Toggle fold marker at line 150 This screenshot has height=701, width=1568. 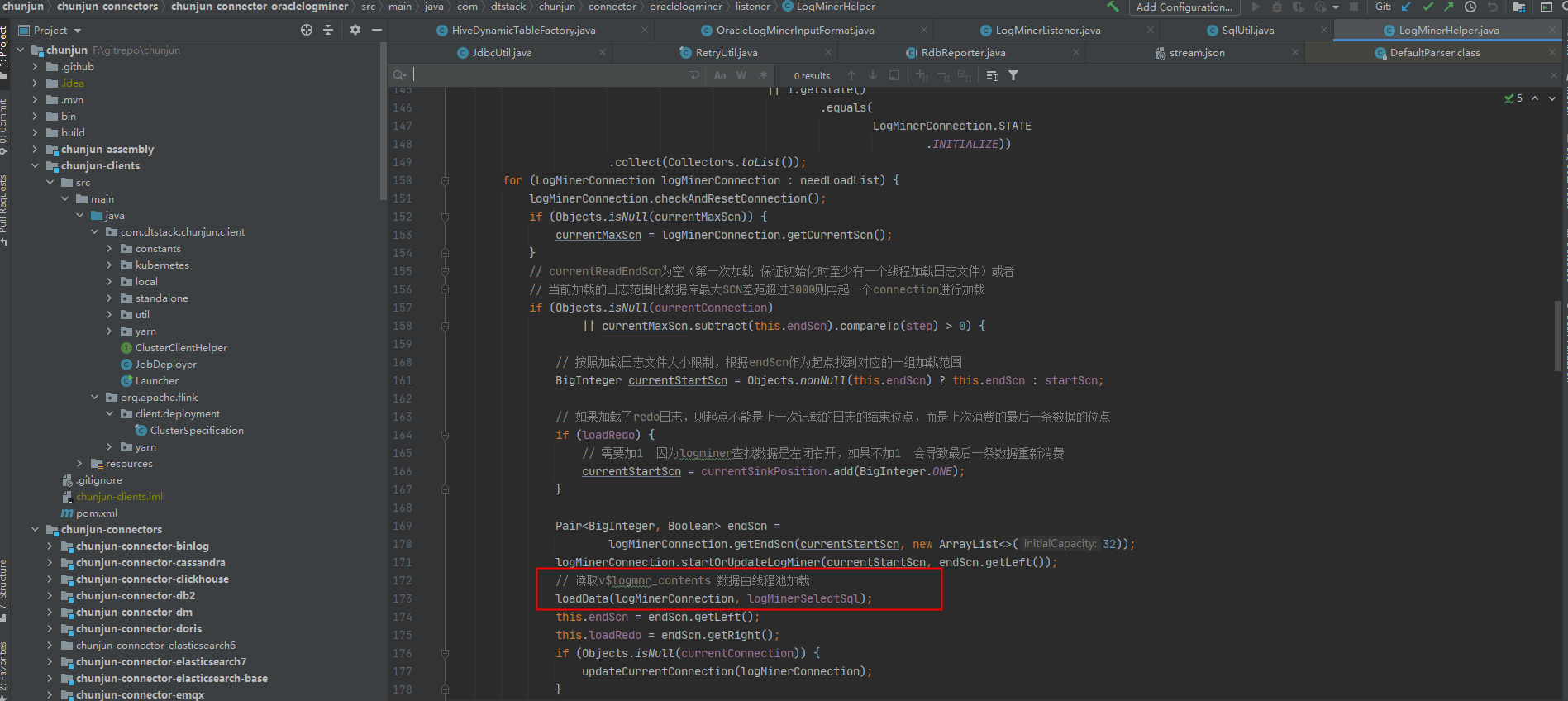[445, 180]
